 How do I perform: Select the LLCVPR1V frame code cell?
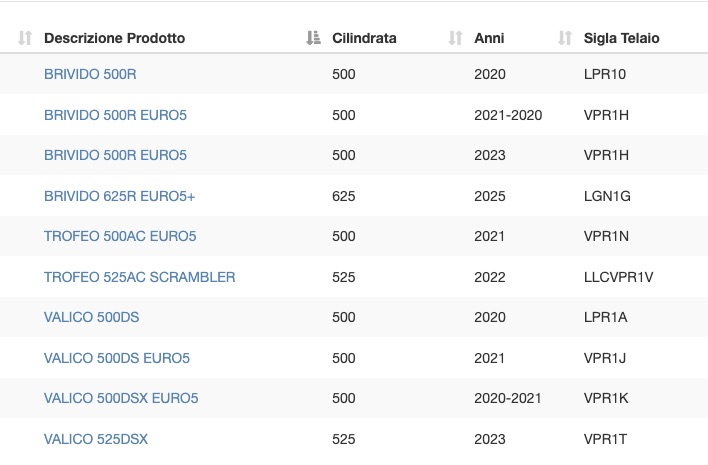coord(619,277)
